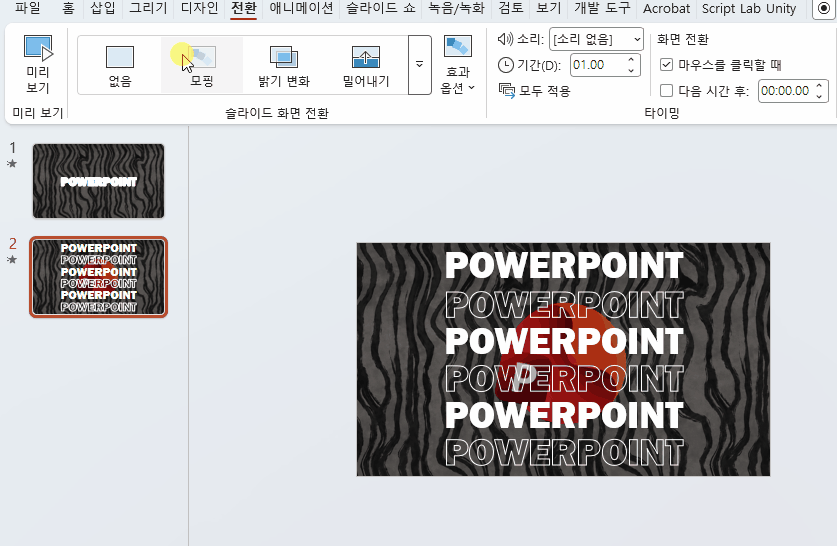
Task: Click the first solid POWERPOINT text on slide
Action: click(564, 265)
